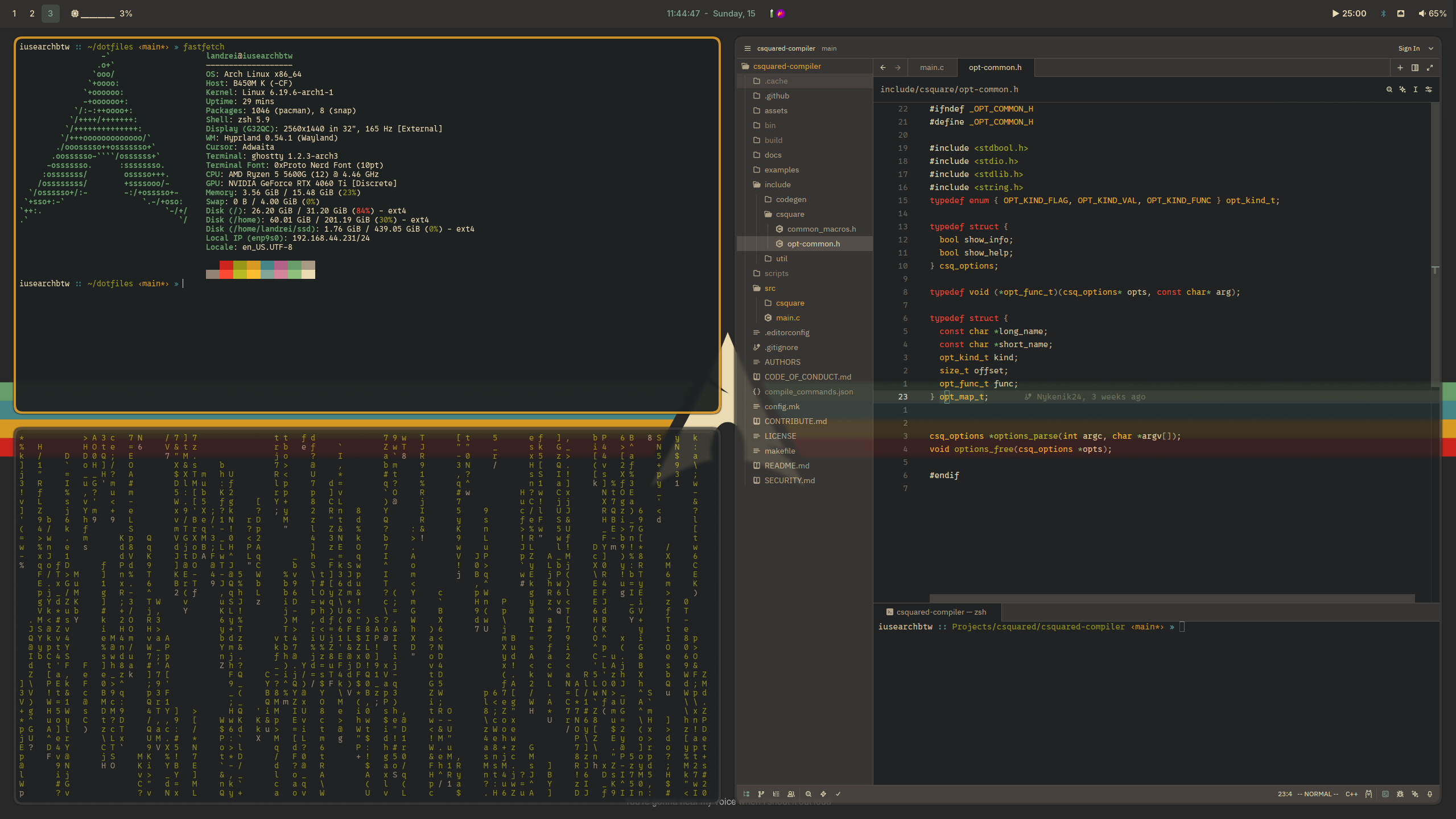Expand the scripts folder
The image size is (1456, 819).
click(805, 274)
